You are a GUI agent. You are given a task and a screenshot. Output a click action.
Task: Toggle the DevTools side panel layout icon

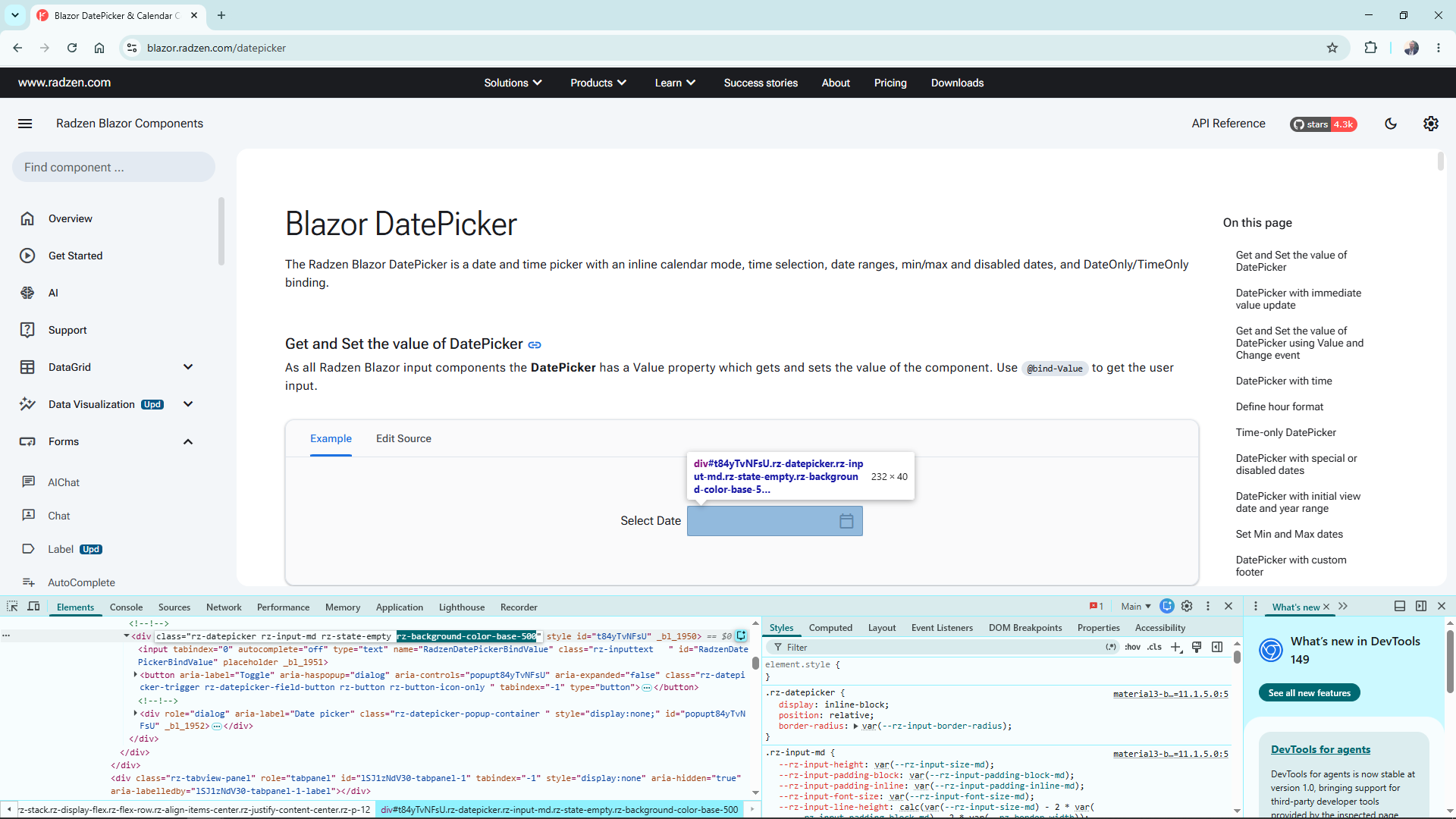1421,607
